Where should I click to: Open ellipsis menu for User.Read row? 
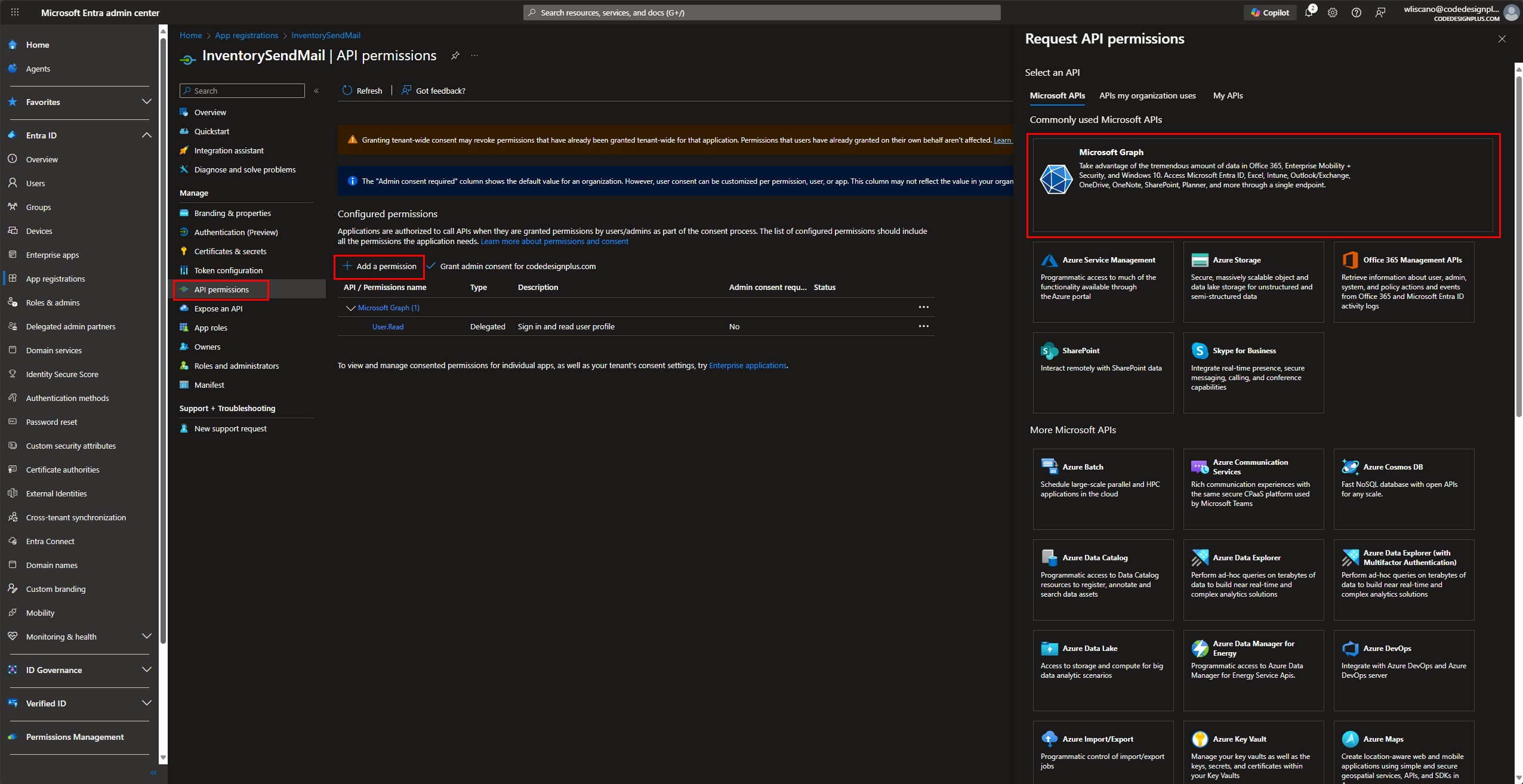(x=923, y=326)
